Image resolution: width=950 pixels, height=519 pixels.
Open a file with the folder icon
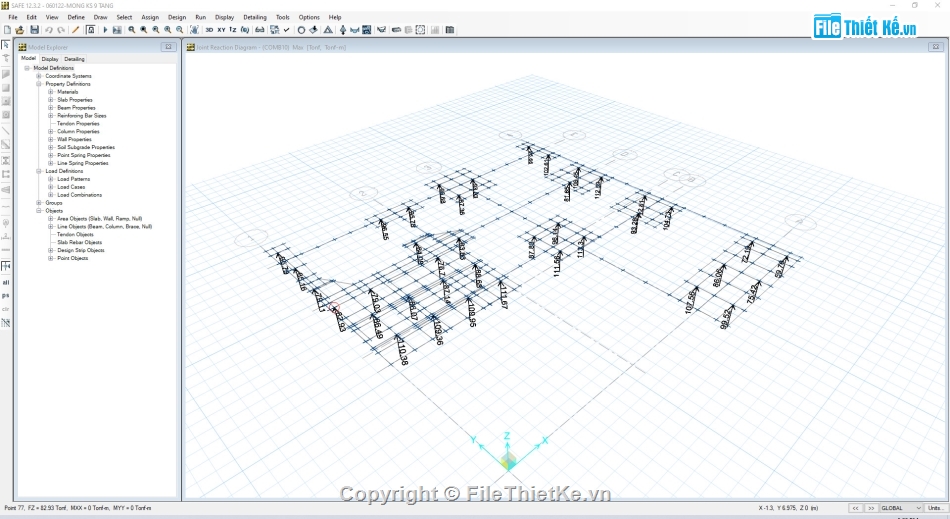(x=20, y=30)
